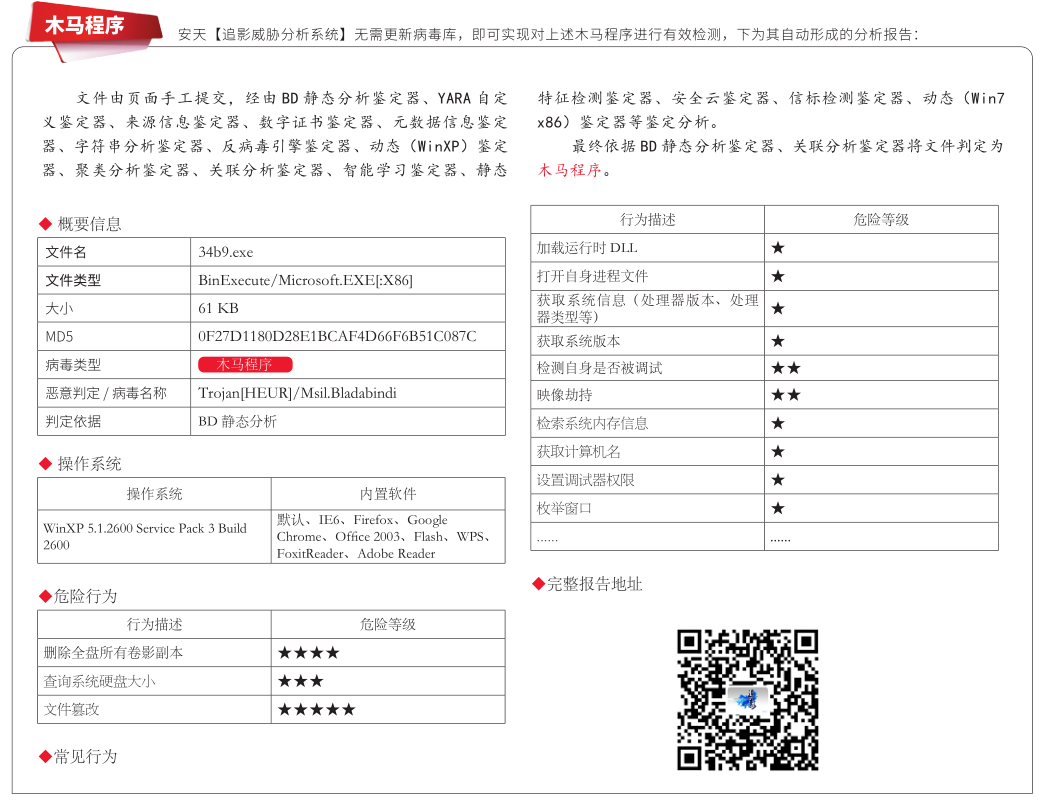The width and height of the screenshot is (1041, 807).
Task: Click the red diamond beside 完整报告地址
Action: (x=538, y=584)
